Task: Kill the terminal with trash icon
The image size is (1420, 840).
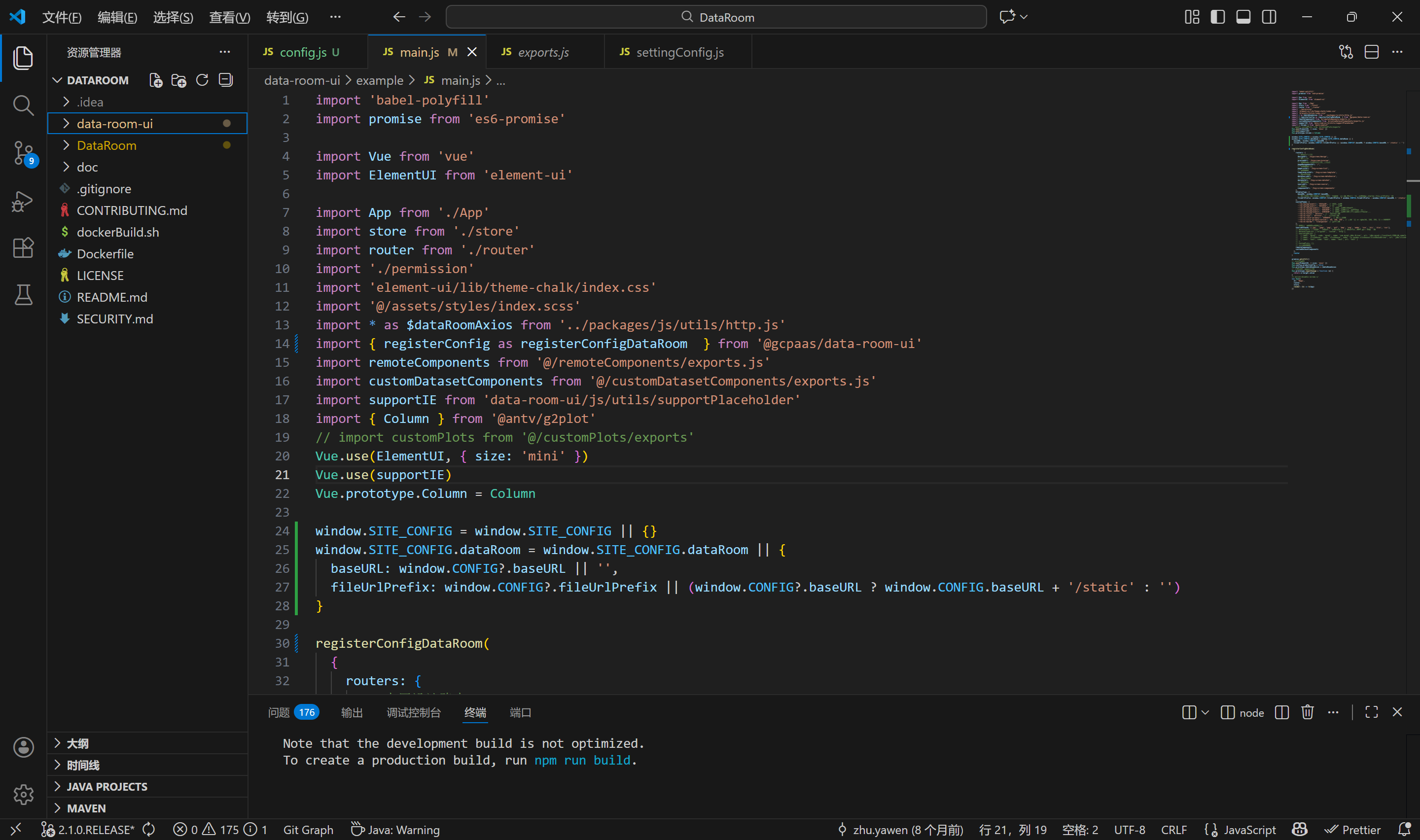Action: coord(1308,712)
